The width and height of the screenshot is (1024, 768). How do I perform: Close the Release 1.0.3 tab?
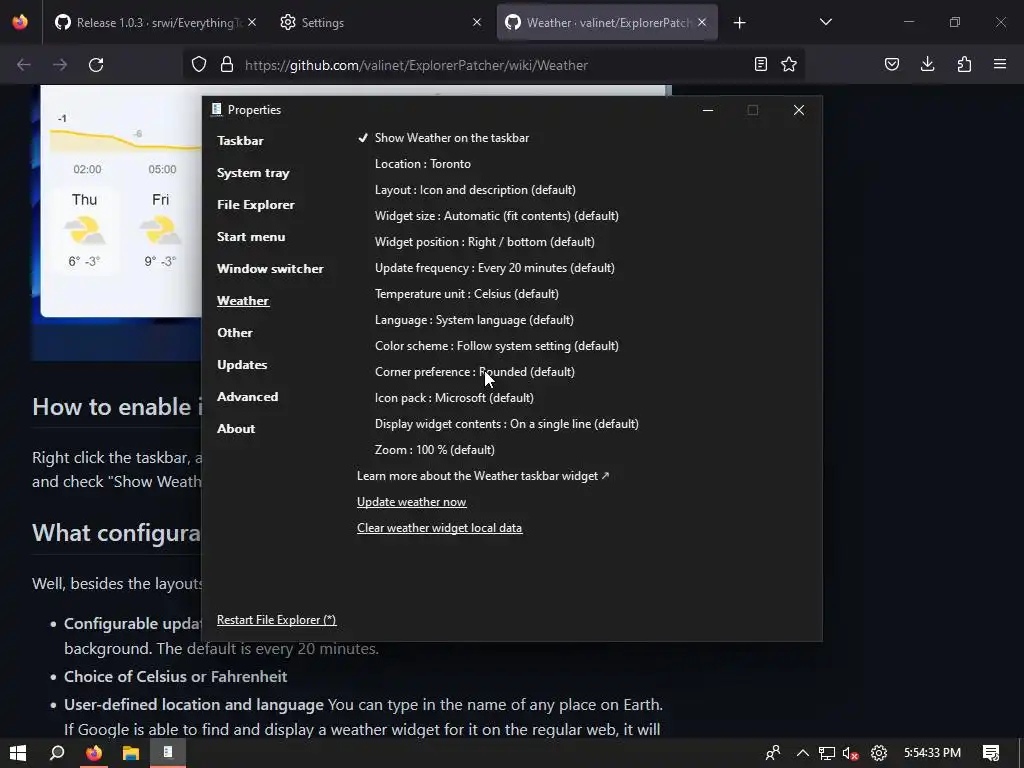point(252,22)
